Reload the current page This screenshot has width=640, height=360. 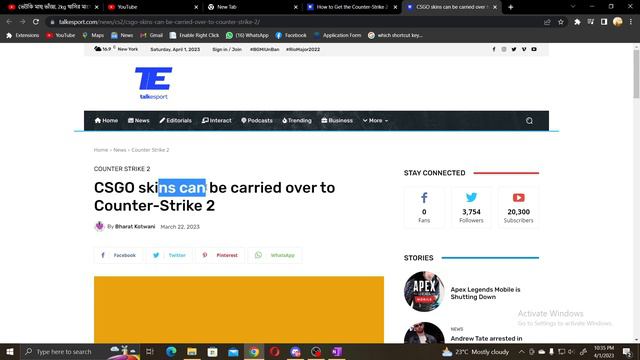point(36,22)
